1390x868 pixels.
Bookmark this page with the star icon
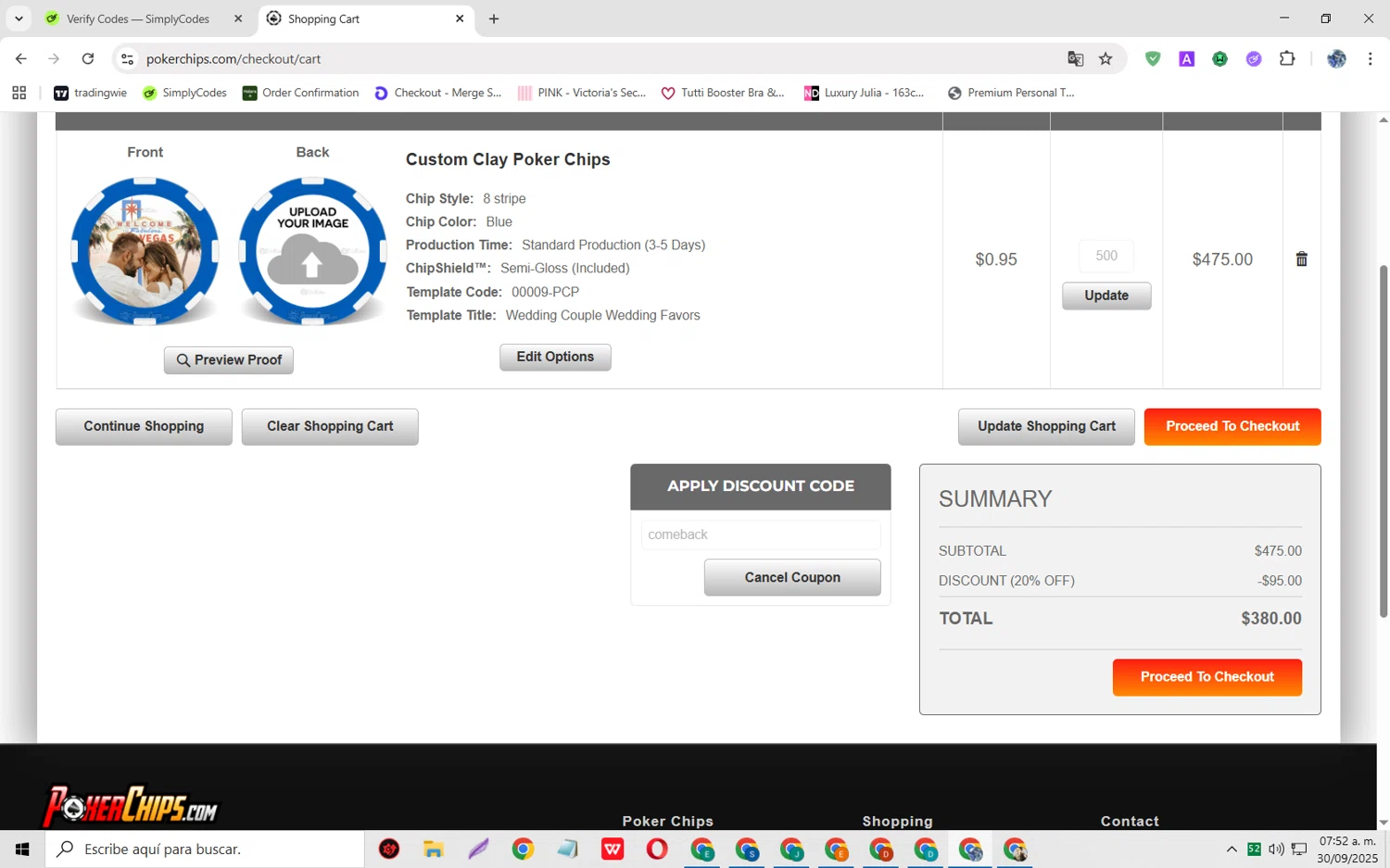1106,59
